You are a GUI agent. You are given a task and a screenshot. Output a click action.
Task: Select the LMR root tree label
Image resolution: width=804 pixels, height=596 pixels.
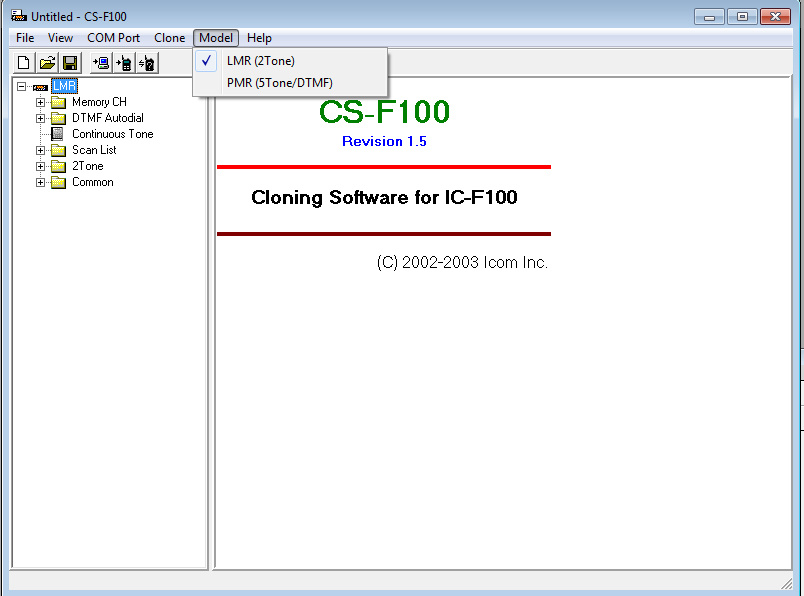click(64, 86)
